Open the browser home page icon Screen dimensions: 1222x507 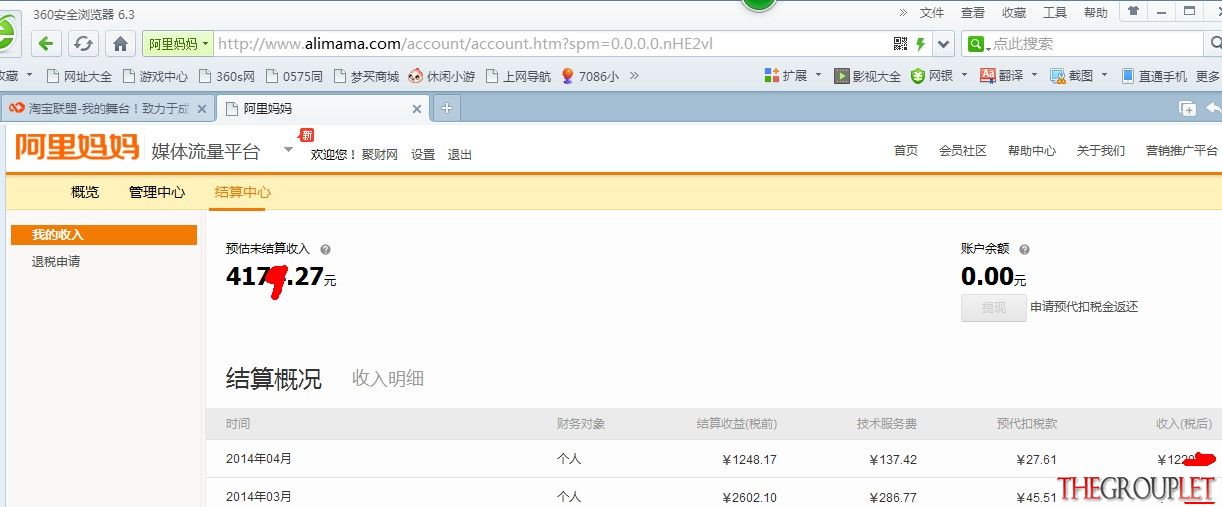tap(121, 44)
